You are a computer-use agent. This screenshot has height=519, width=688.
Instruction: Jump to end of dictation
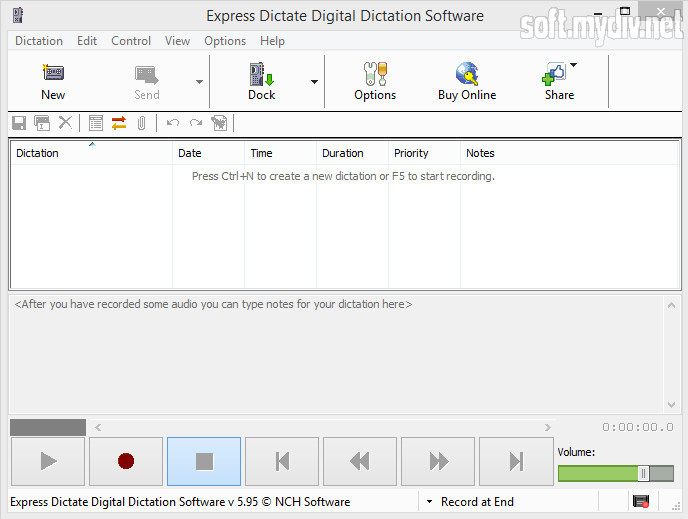coord(516,461)
